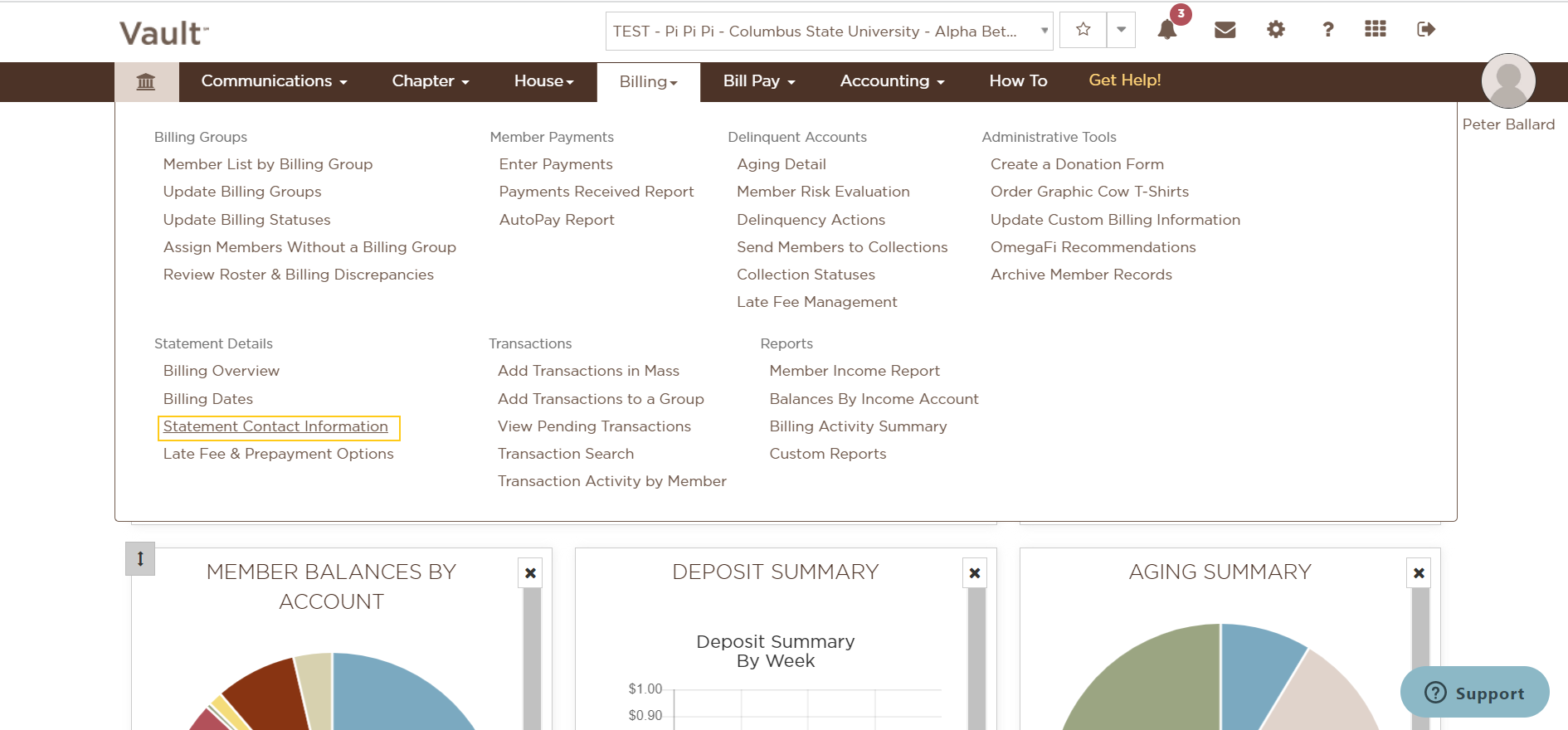Close the Deposit Summary widget
This screenshot has width=1568, height=730.
[x=975, y=573]
